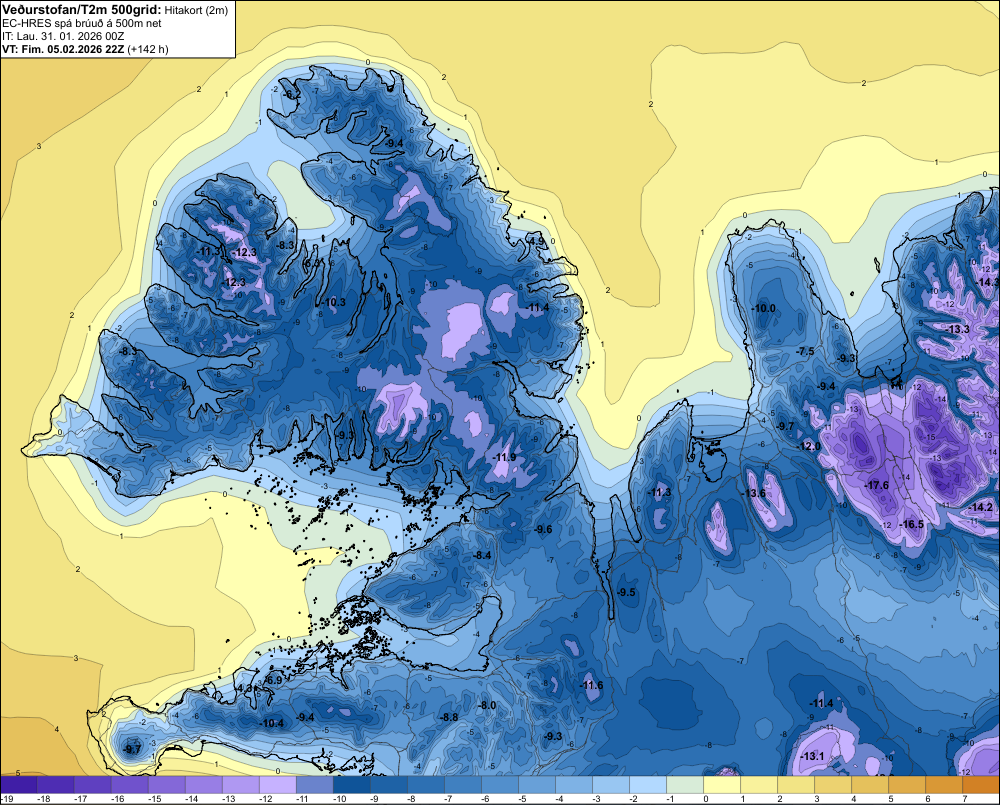The width and height of the screenshot is (1000, 805).
Task: Click the legend swatch between -1 and 0
Action: coord(684,785)
